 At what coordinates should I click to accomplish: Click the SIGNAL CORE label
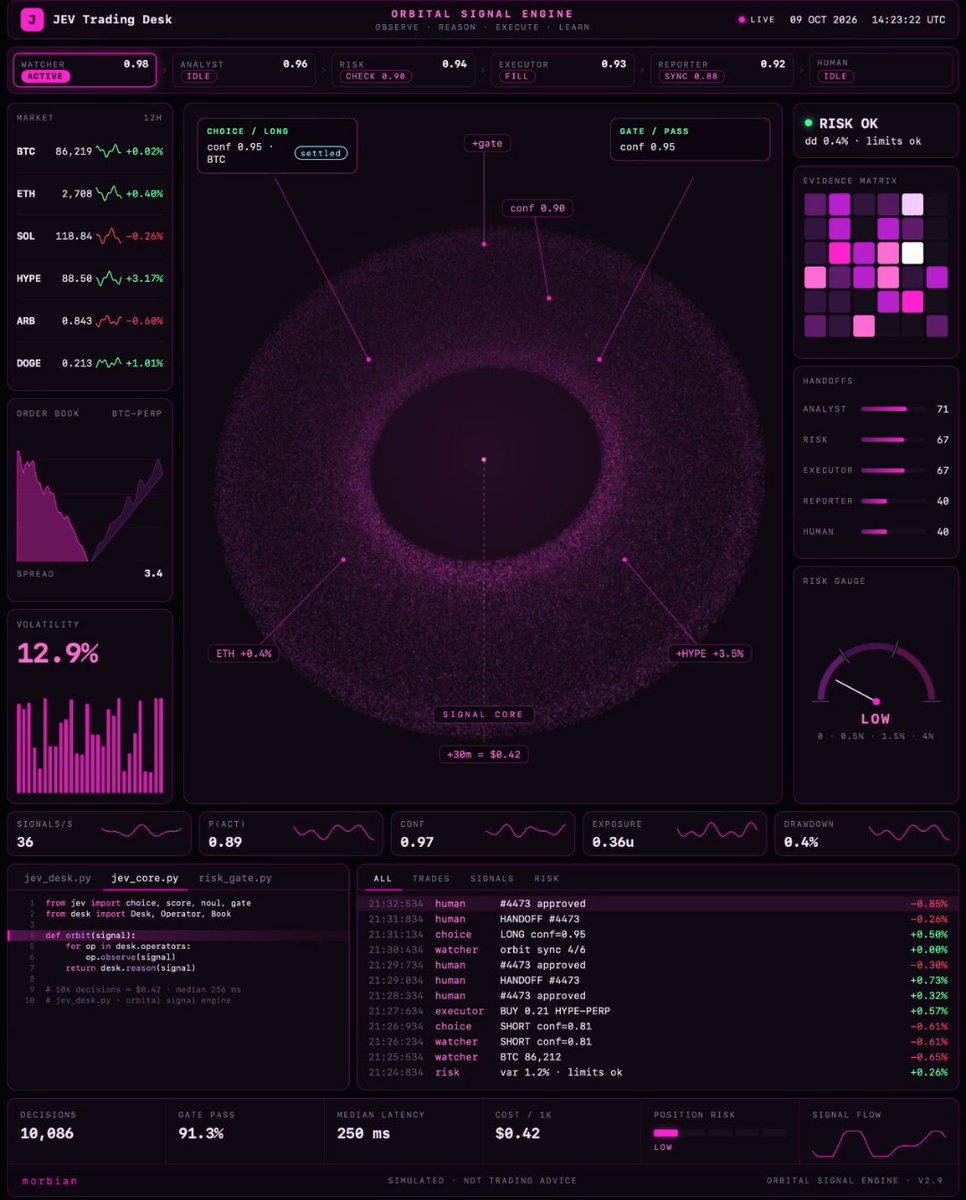484,714
